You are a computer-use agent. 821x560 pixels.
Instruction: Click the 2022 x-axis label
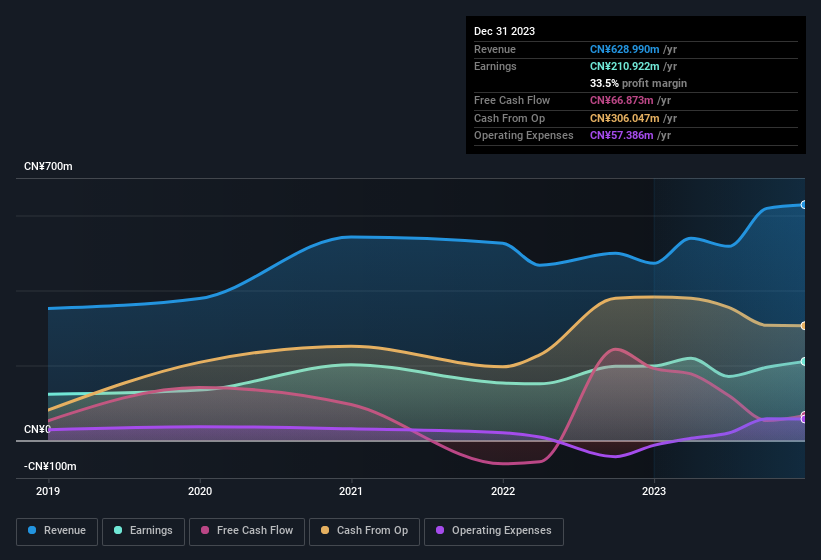click(x=503, y=491)
